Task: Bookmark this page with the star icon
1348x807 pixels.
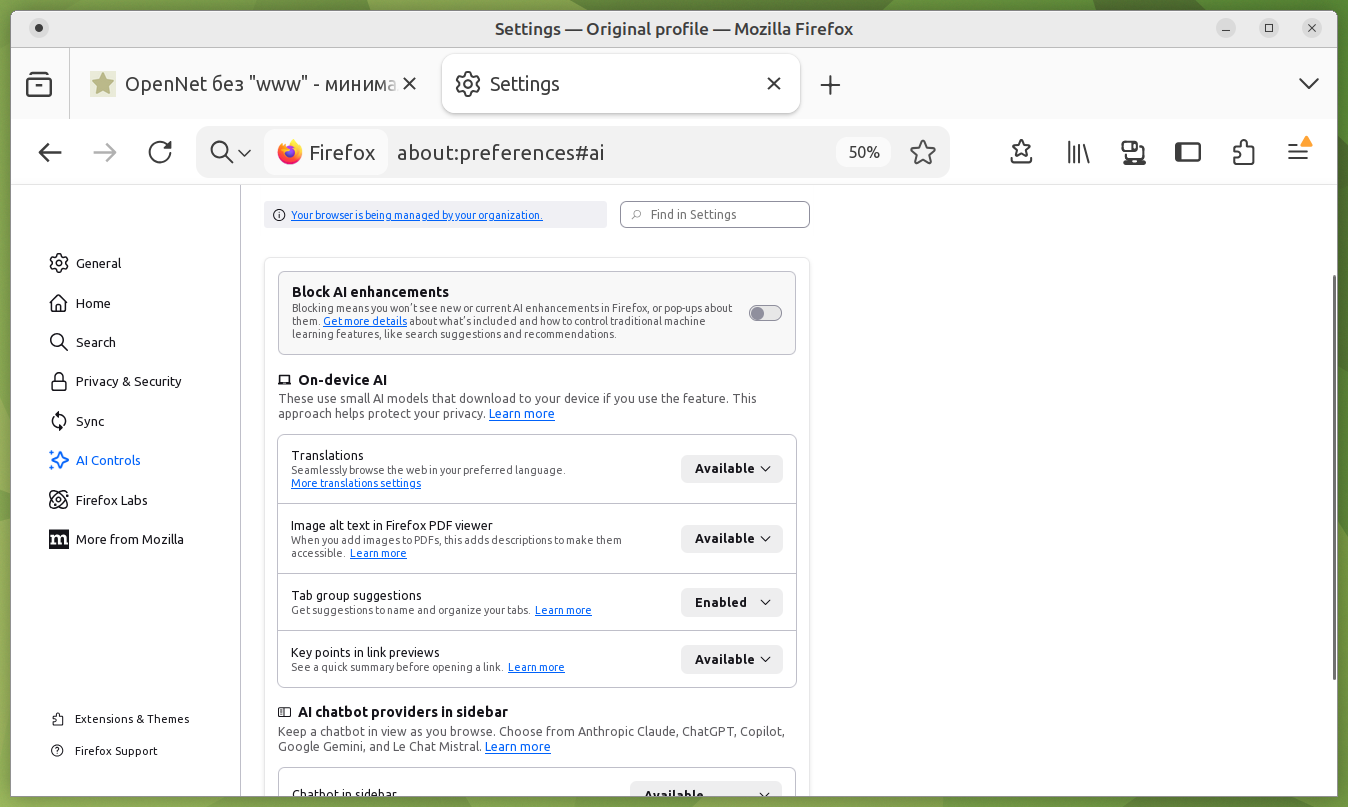Action: 922,152
